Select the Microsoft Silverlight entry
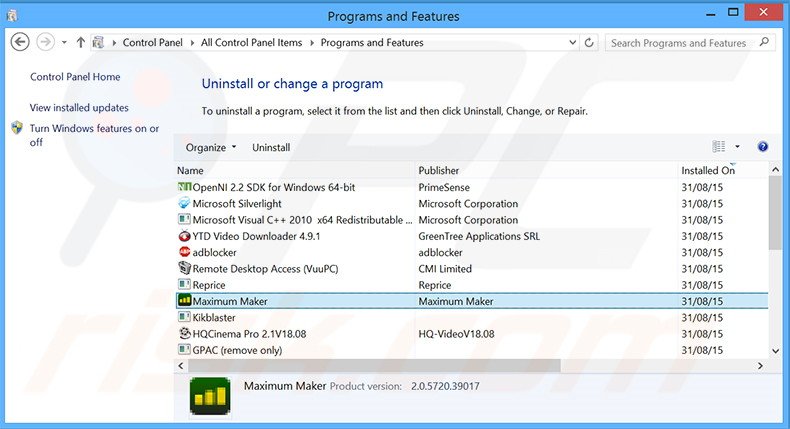The image size is (790, 429). pyautogui.click(x=237, y=204)
